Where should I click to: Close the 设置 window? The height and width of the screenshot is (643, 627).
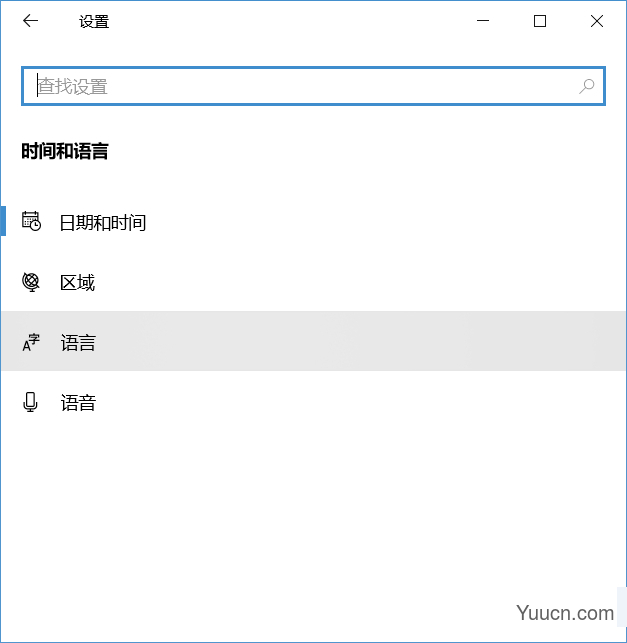(x=597, y=21)
